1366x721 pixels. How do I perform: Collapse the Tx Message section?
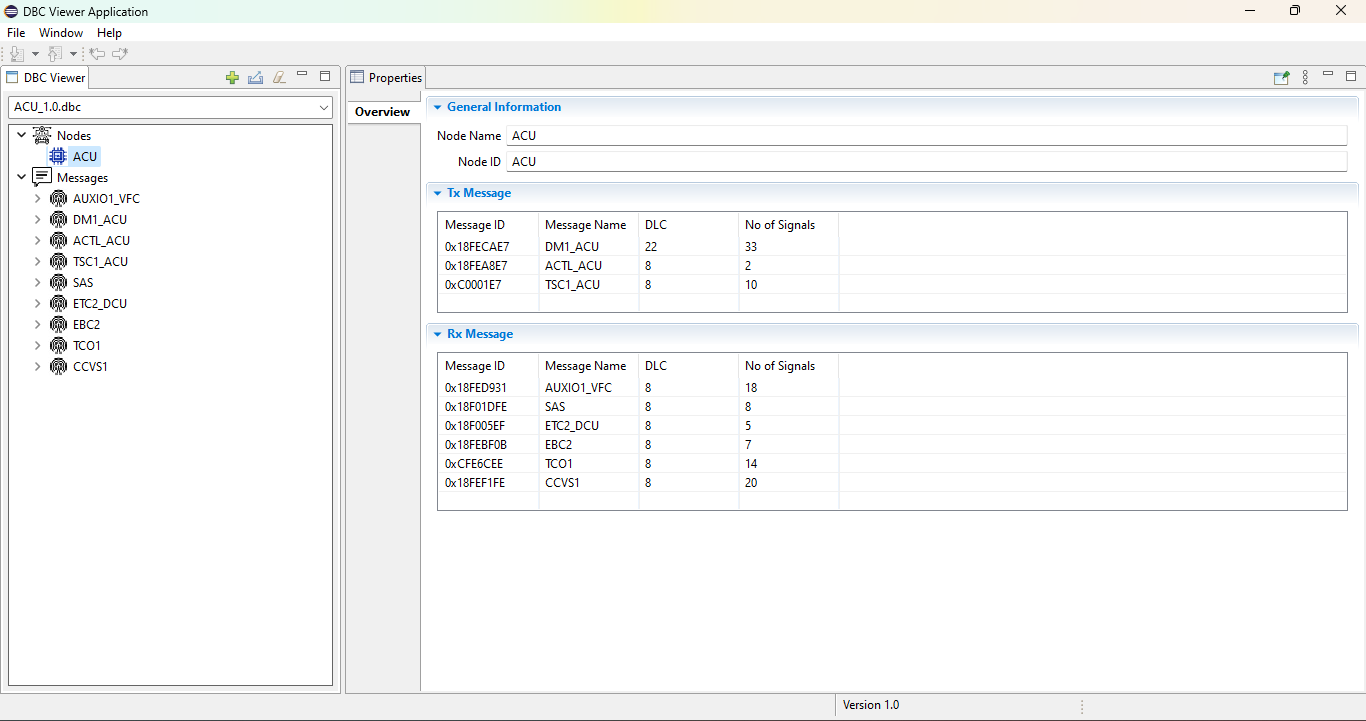(x=438, y=193)
